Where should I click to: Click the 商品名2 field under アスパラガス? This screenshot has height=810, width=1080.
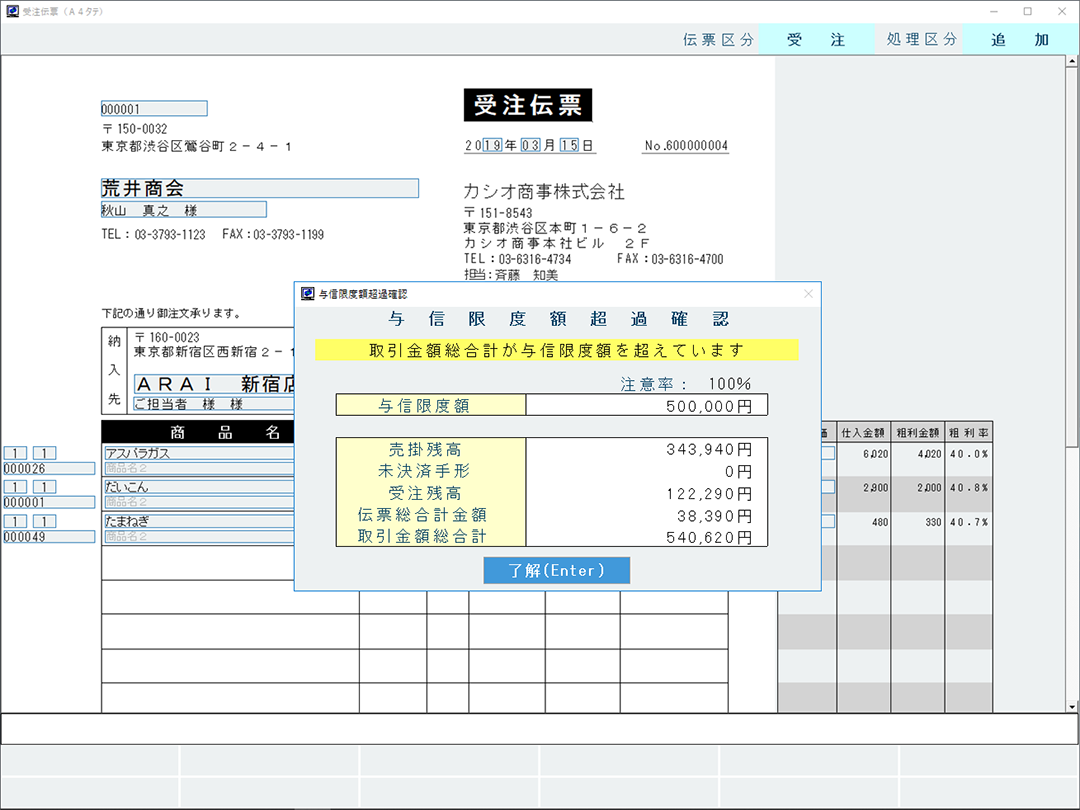199,468
